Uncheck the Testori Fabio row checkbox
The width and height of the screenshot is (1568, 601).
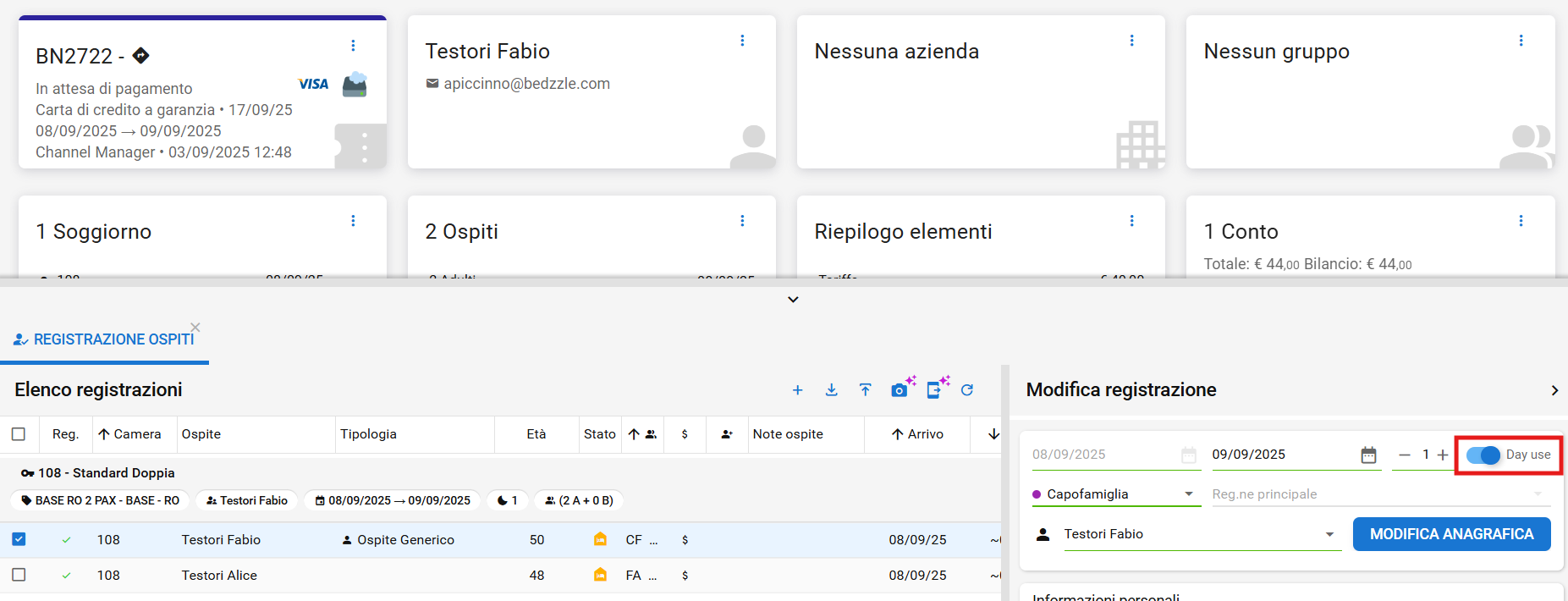pyautogui.click(x=19, y=539)
